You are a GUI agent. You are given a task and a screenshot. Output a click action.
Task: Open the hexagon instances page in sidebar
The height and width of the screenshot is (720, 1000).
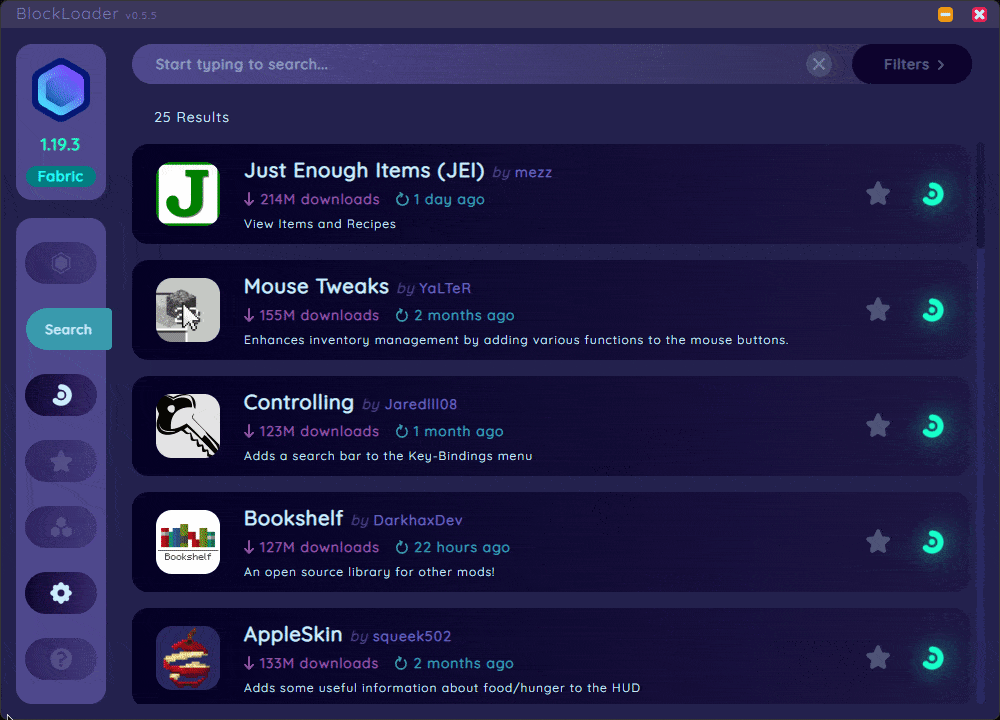tap(61, 263)
